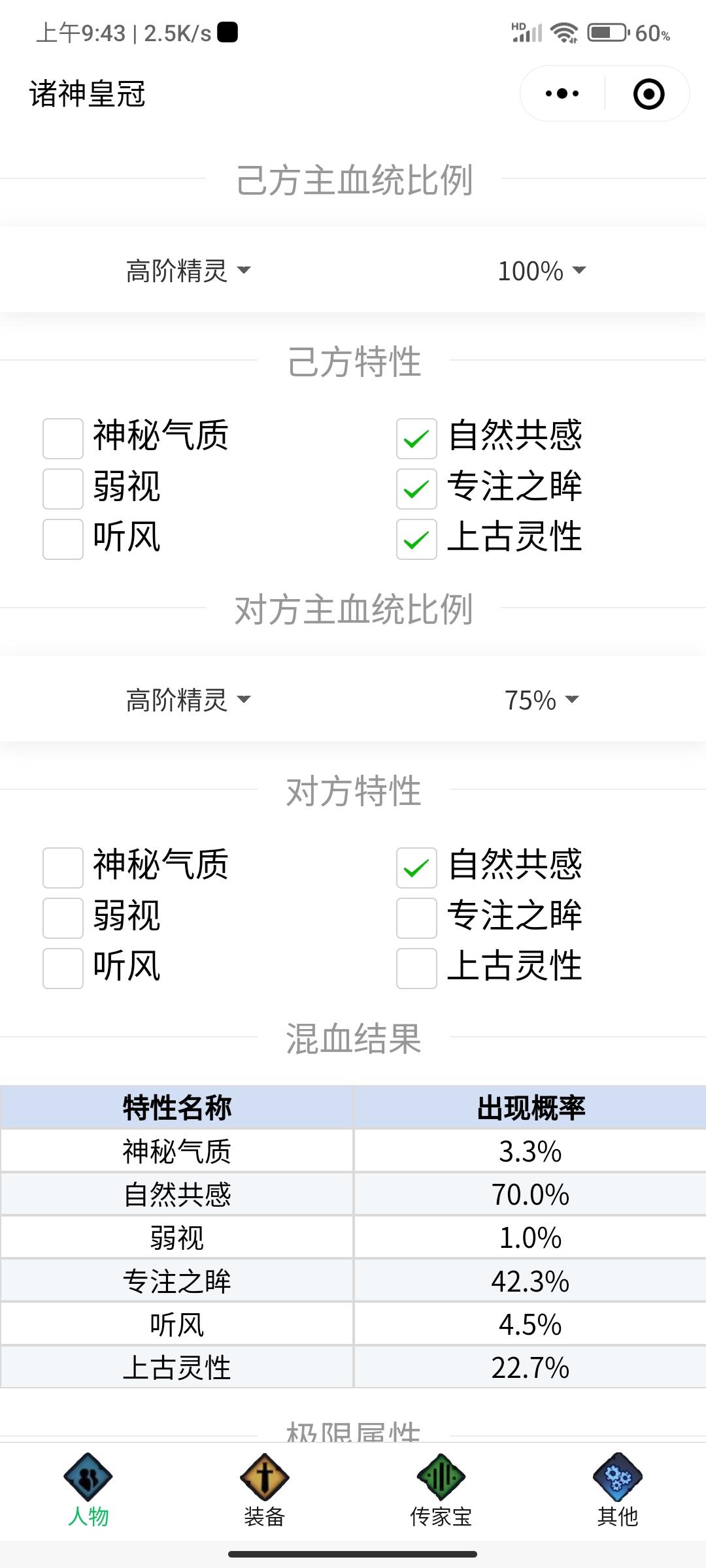Uncheck 己方 专注之眸 checkbox
This screenshot has height=1568, width=706.
point(416,489)
